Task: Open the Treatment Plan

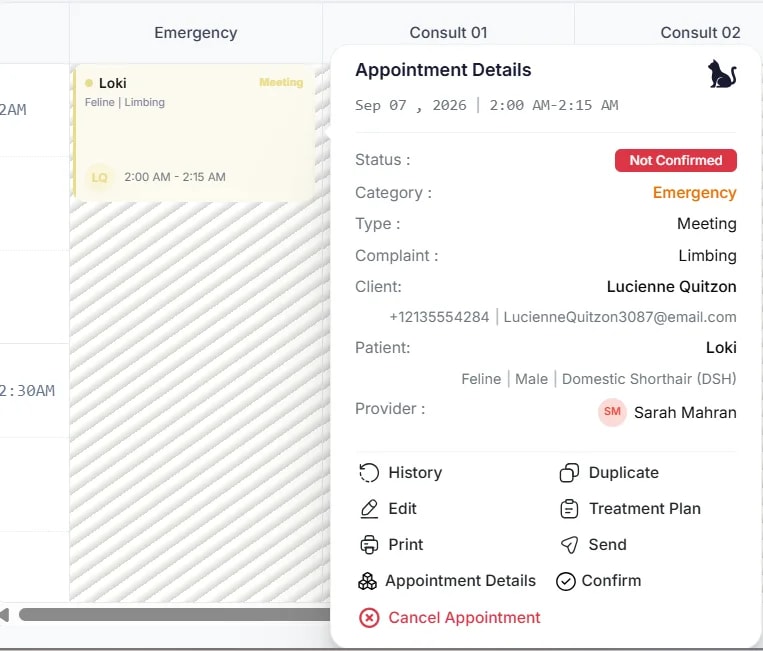Action: (631, 508)
